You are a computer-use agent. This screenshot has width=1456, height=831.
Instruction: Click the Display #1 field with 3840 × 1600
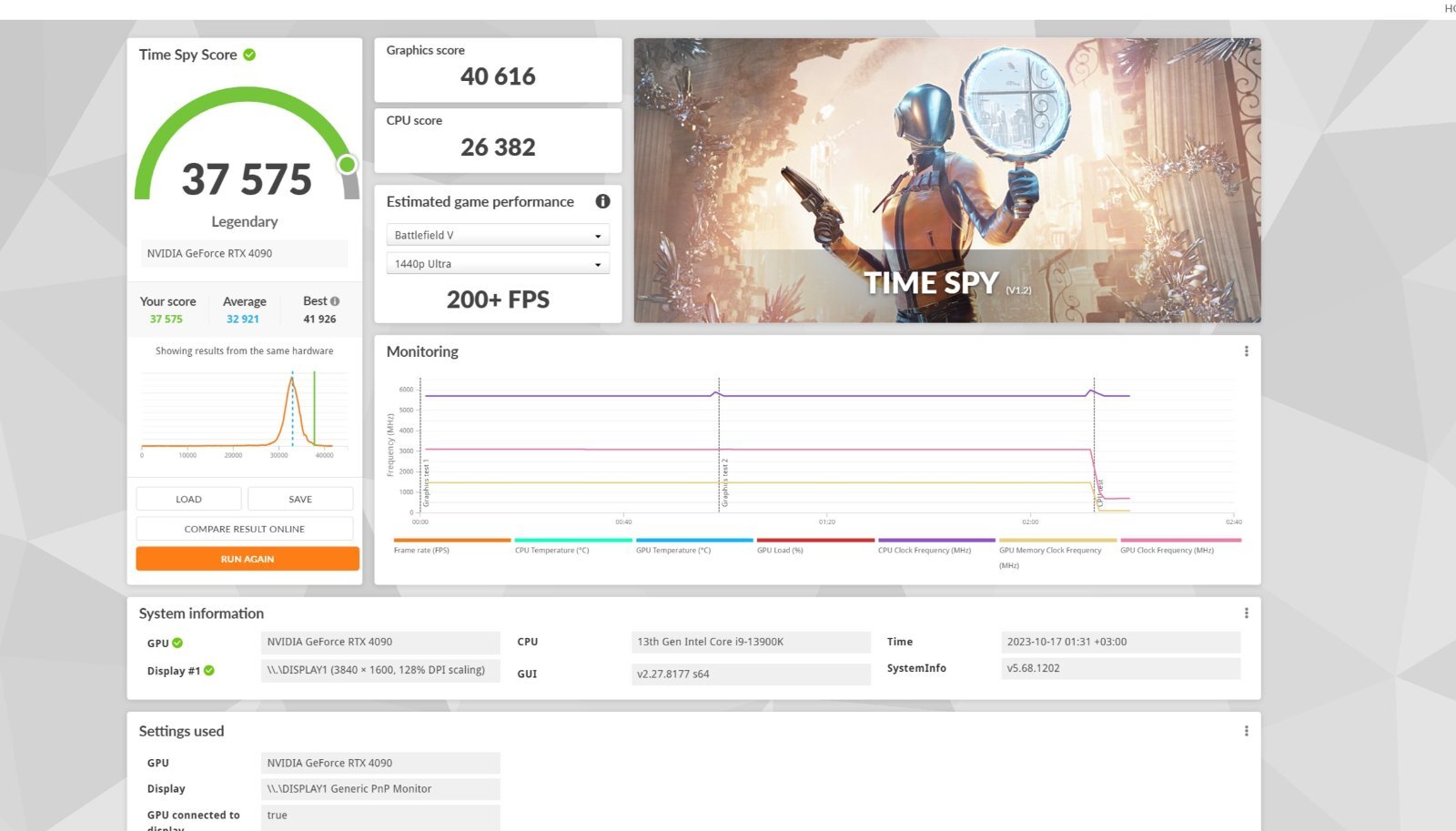pyautogui.click(x=380, y=670)
